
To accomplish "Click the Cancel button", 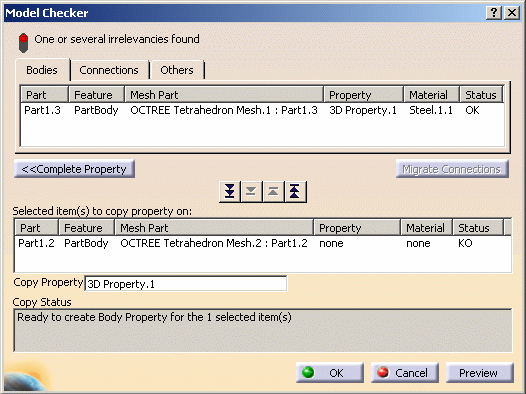I will pos(405,373).
